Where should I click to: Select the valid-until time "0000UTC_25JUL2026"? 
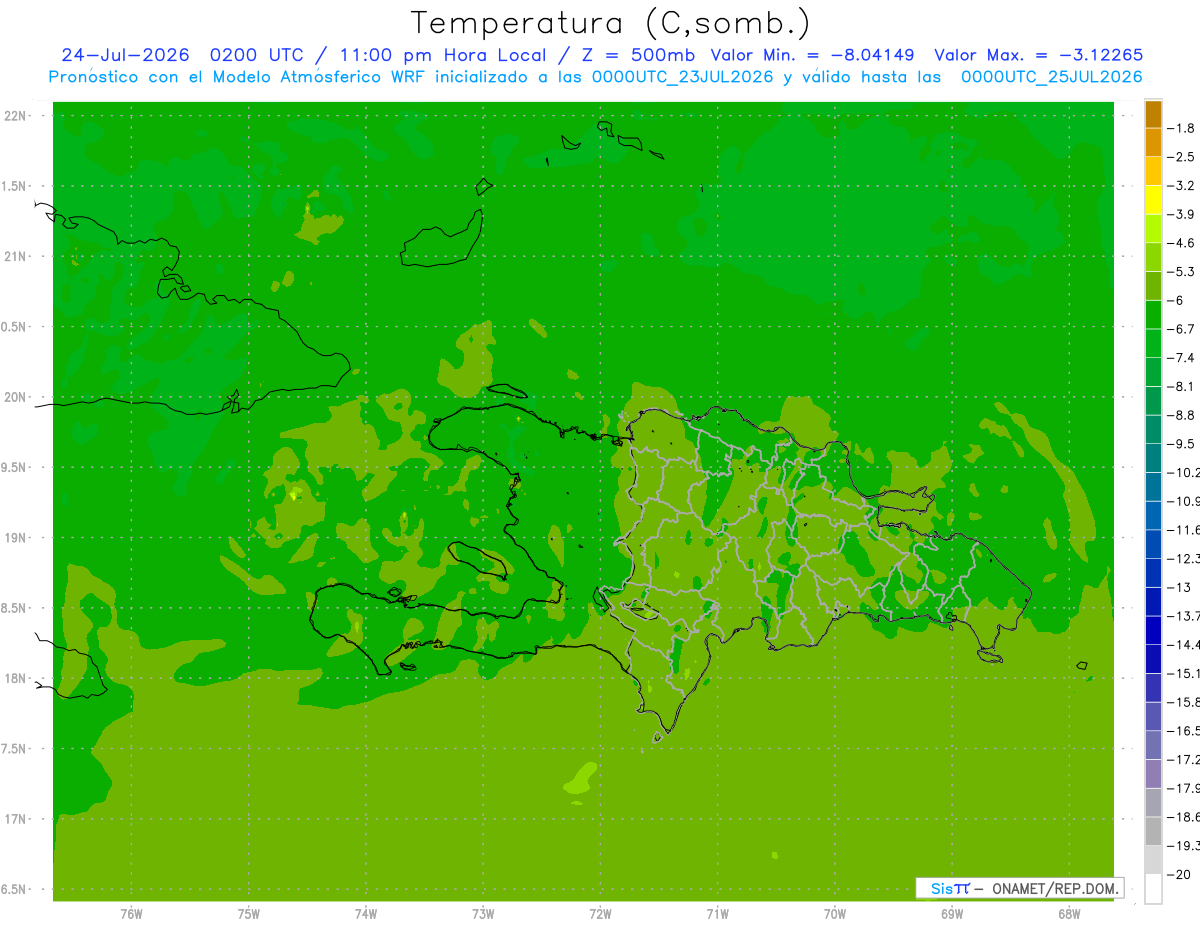1051,77
